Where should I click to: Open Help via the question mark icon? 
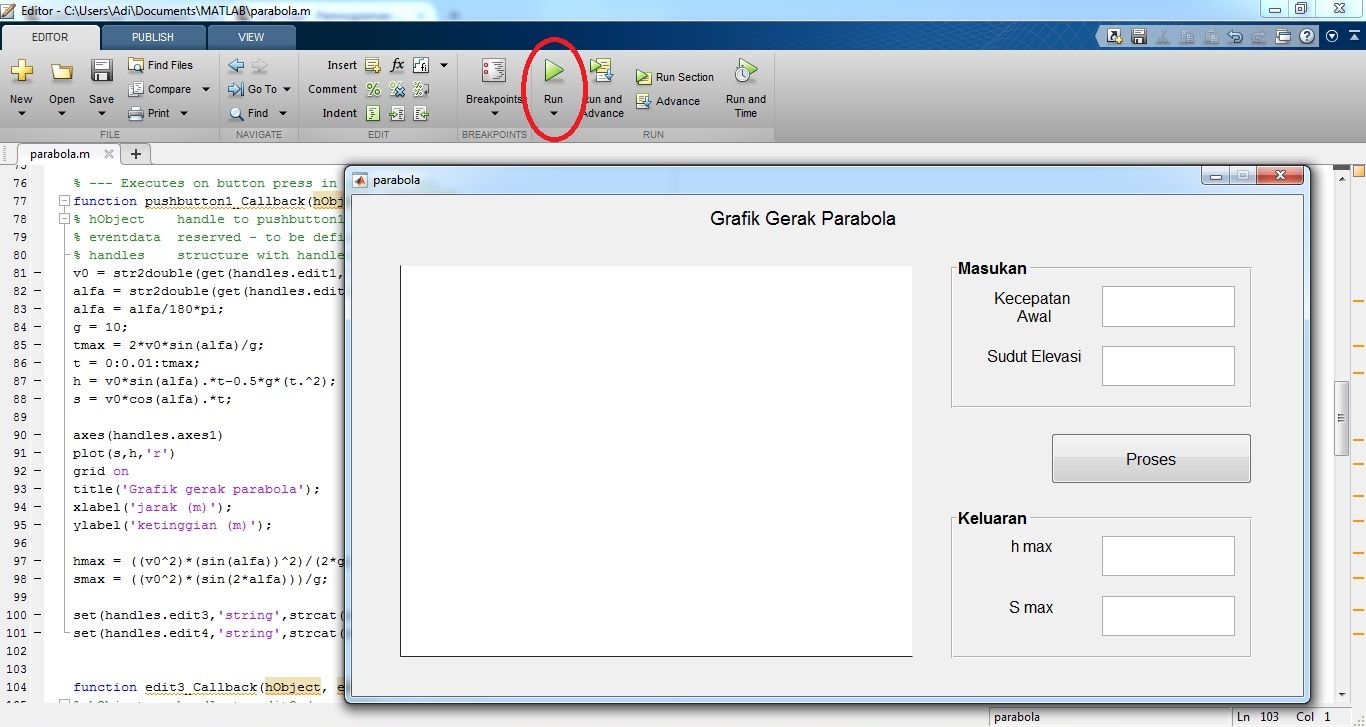(x=1307, y=37)
